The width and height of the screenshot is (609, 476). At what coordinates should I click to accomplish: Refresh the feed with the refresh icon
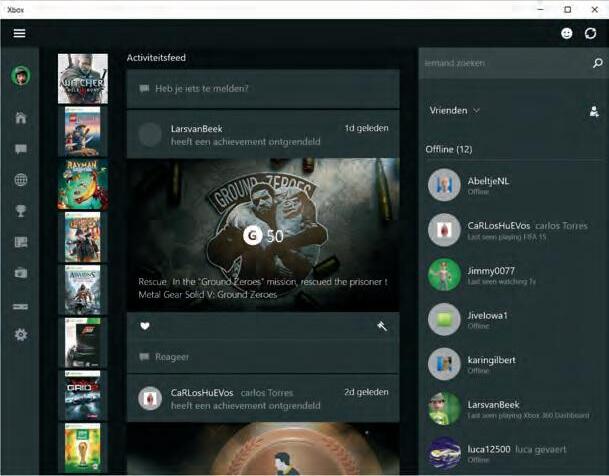pyautogui.click(x=590, y=33)
